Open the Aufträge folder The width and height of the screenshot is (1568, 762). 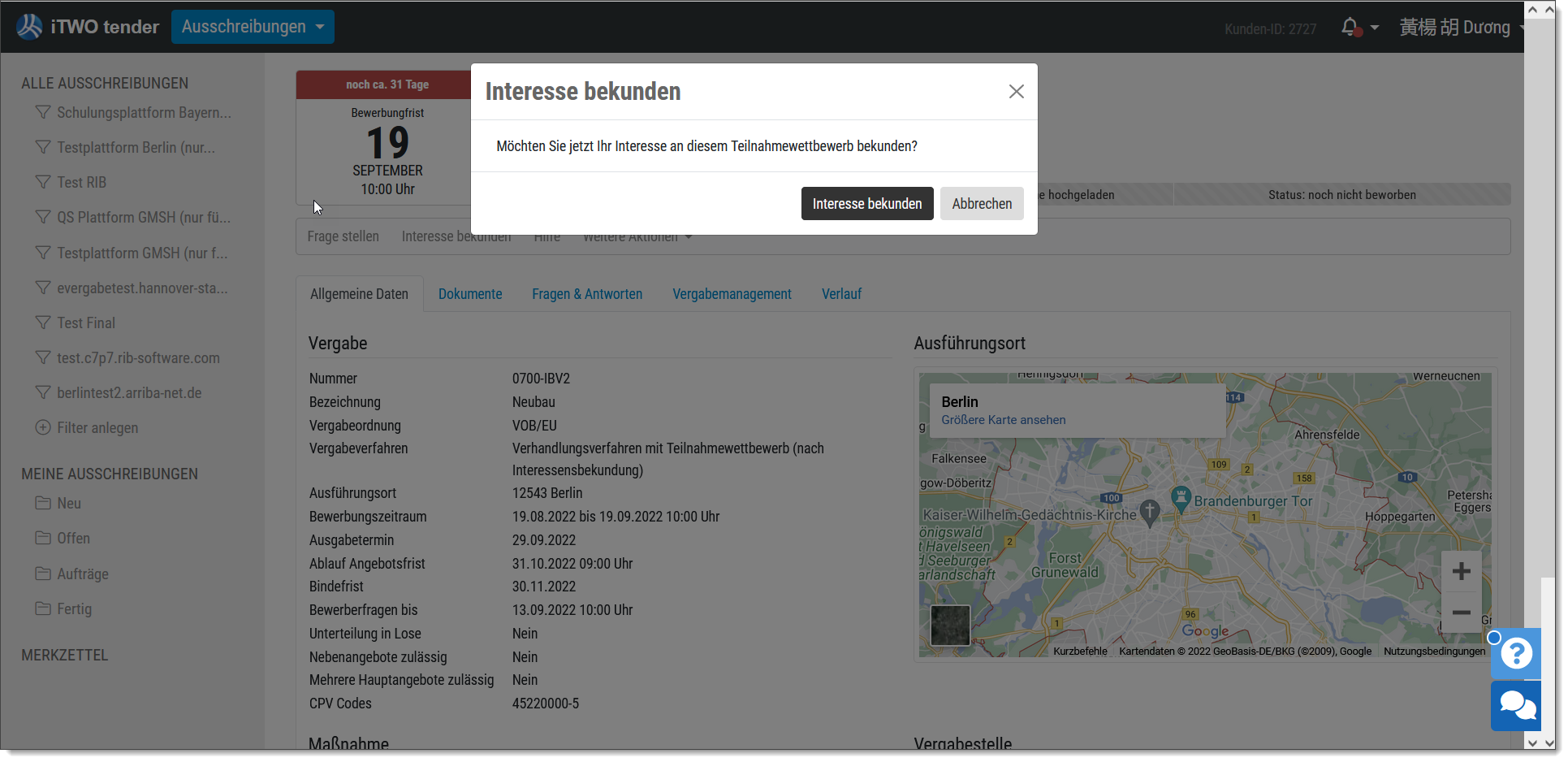(82, 574)
